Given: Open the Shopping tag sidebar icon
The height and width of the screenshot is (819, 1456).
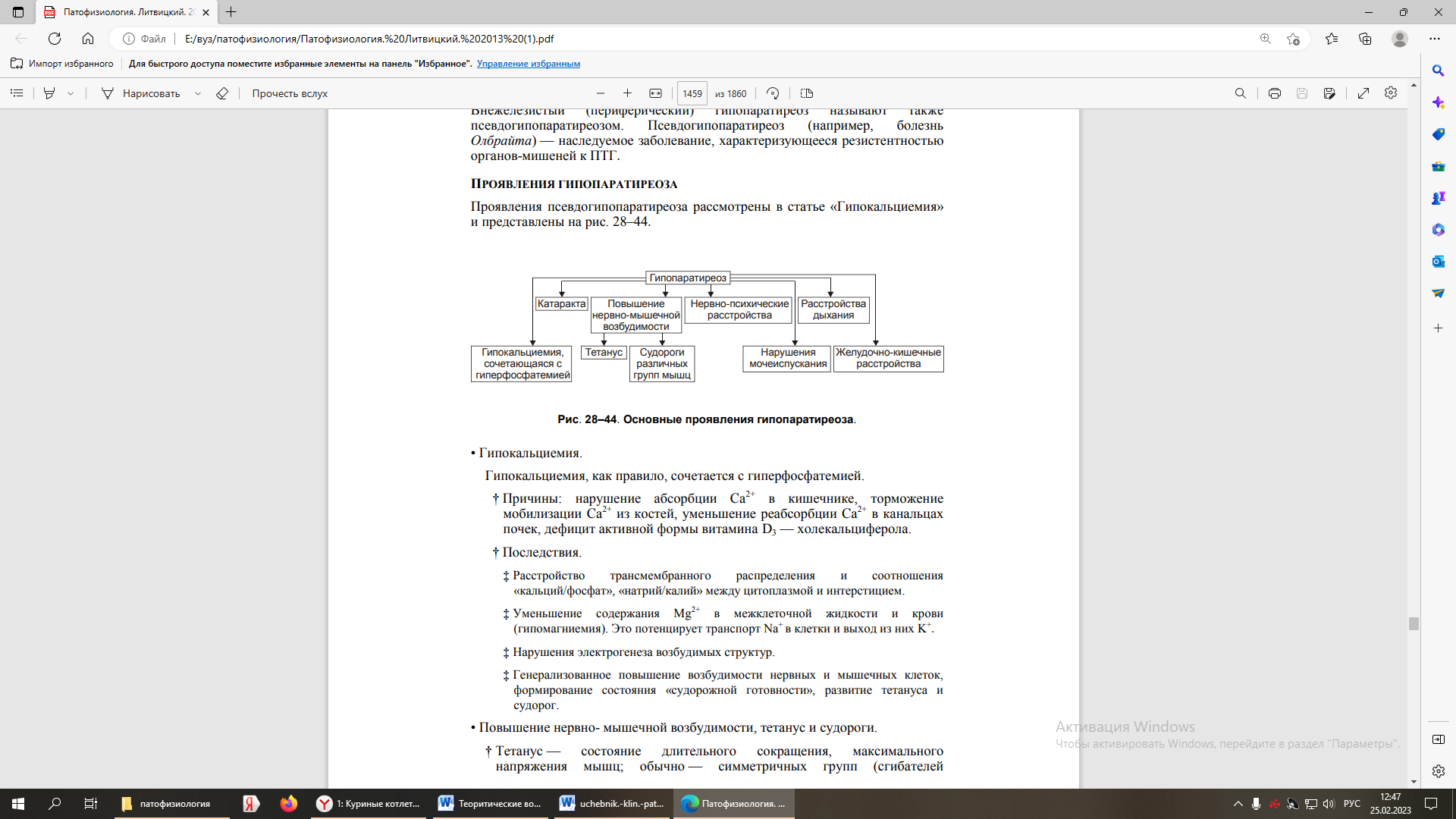Looking at the screenshot, I should pos(1438,134).
